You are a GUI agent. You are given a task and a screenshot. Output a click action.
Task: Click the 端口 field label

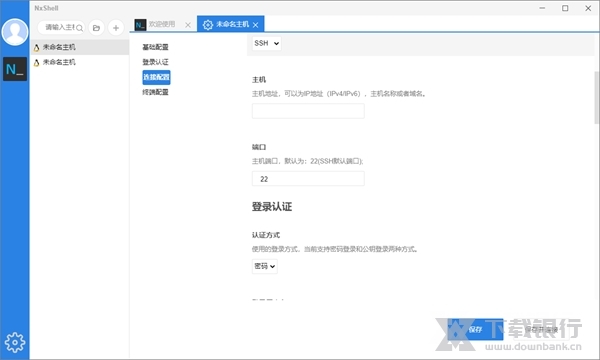[x=259, y=147]
